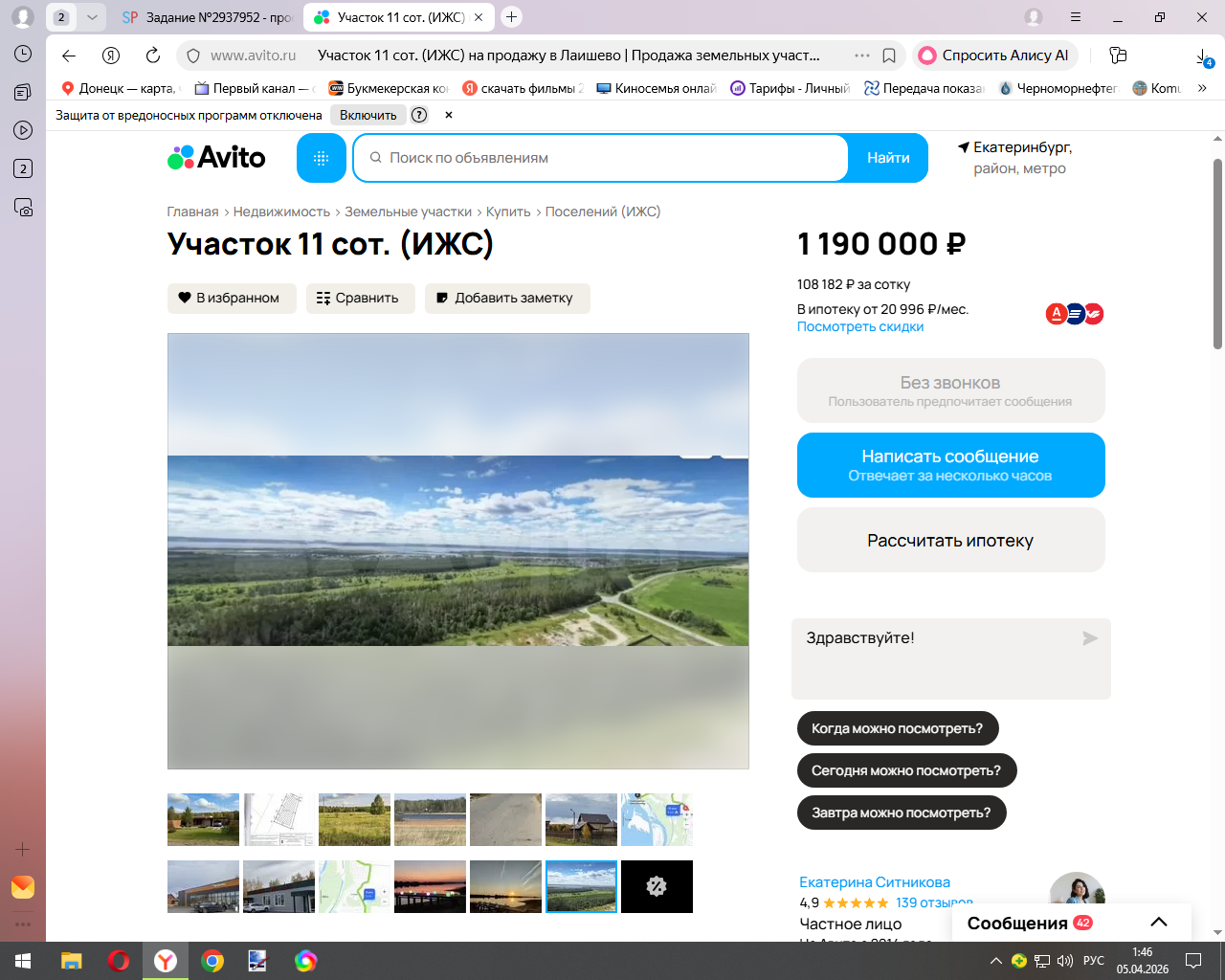Open the new tab plus button

(512, 17)
